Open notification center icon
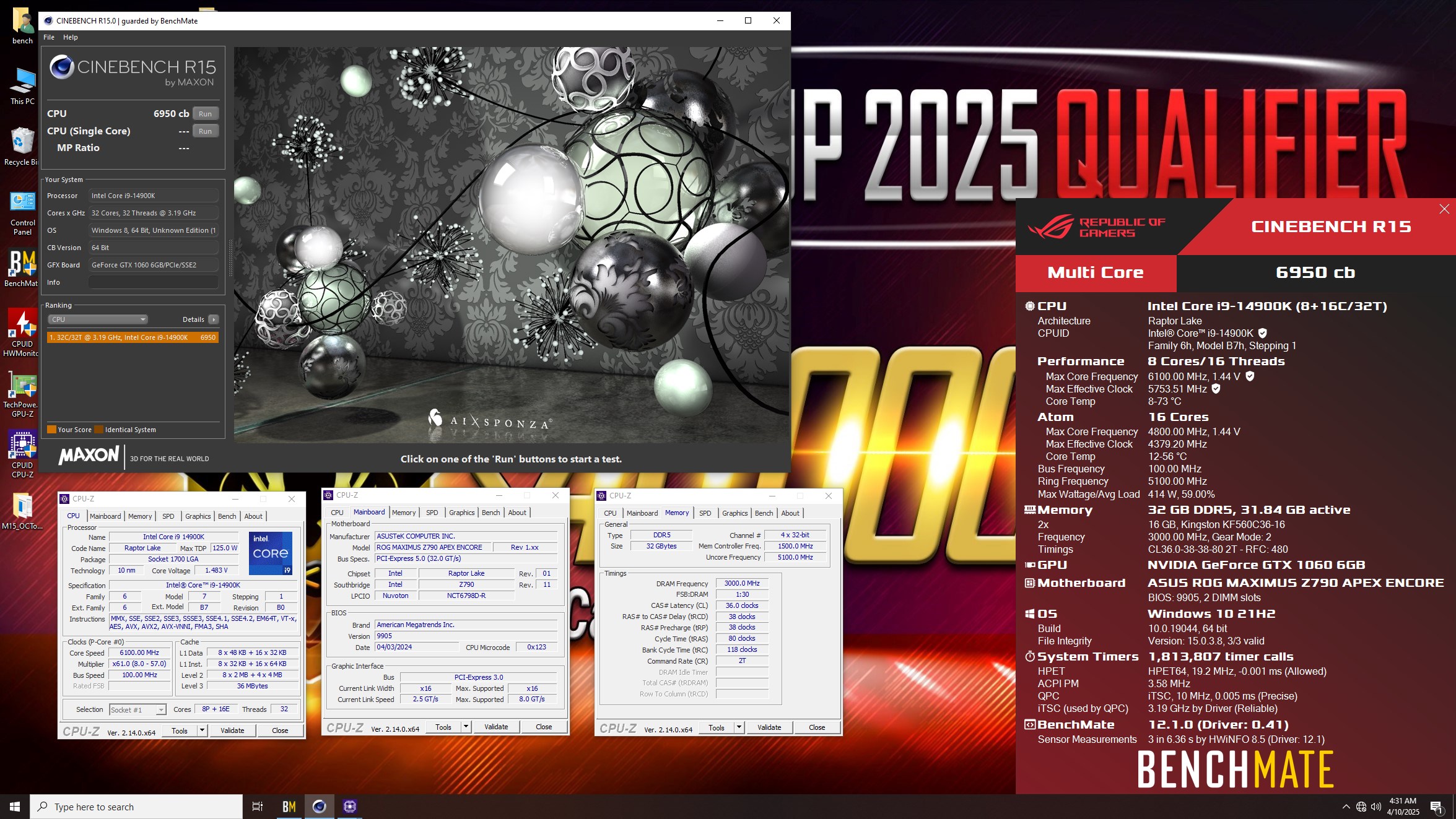Screen dimensions: 1456x819 tap(1437, 807)
